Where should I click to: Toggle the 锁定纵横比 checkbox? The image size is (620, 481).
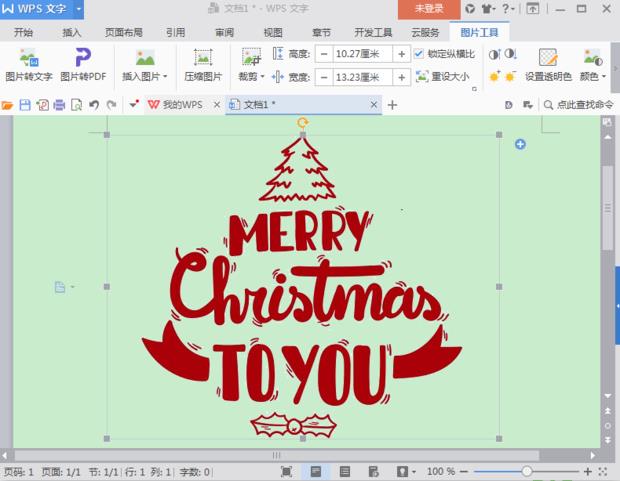pyautogui.click(x=418, y=53)
